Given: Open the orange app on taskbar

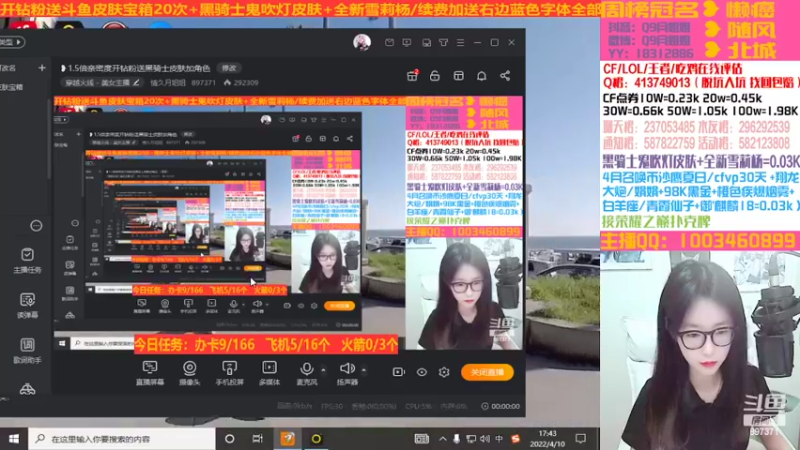Looking at the screenshot, I should (287, 439).
